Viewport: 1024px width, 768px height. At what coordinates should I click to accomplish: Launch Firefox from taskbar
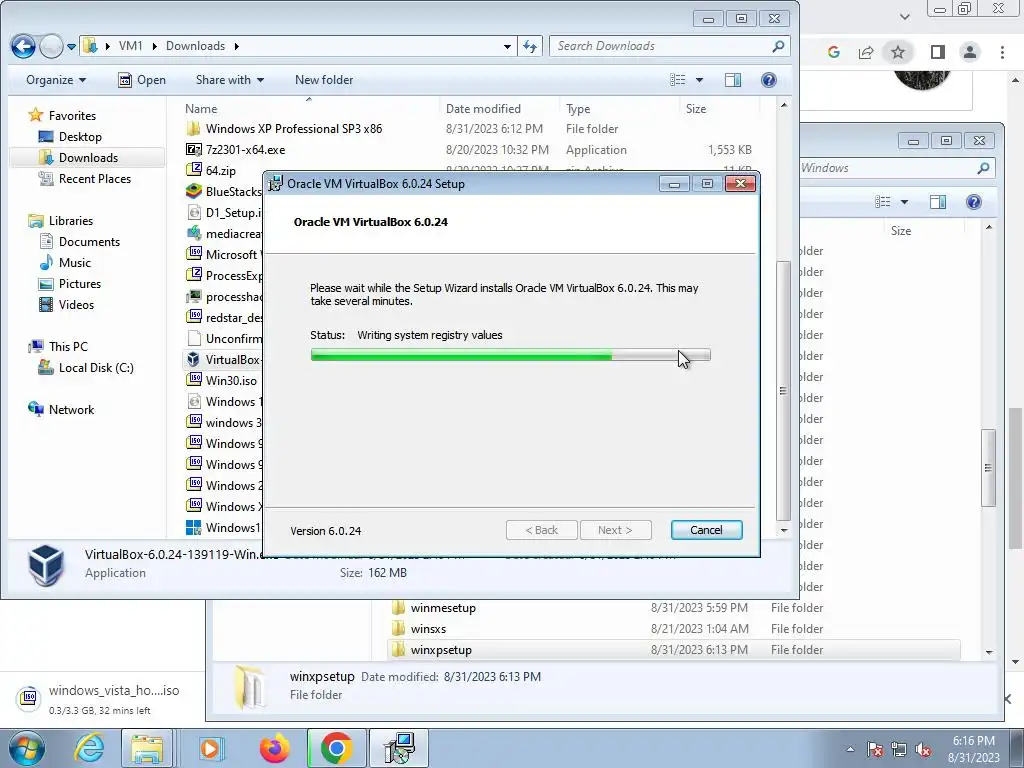tap(274, 748)
